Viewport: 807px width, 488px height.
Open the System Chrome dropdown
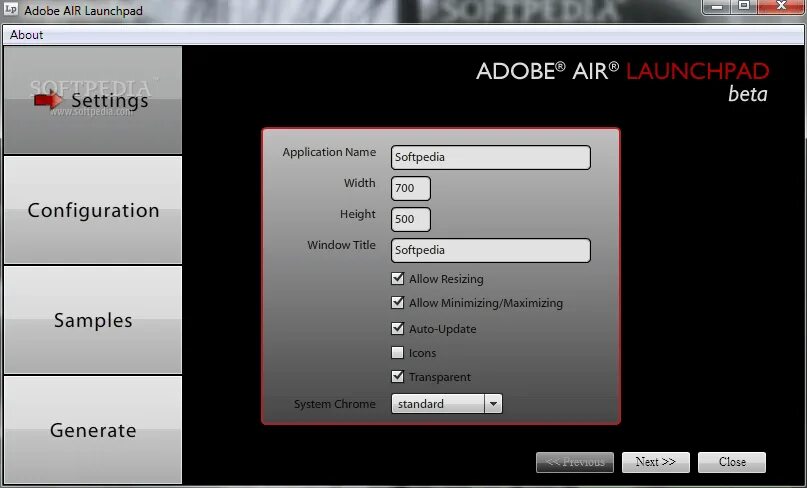pyautogui.click(x=447, y=404)
